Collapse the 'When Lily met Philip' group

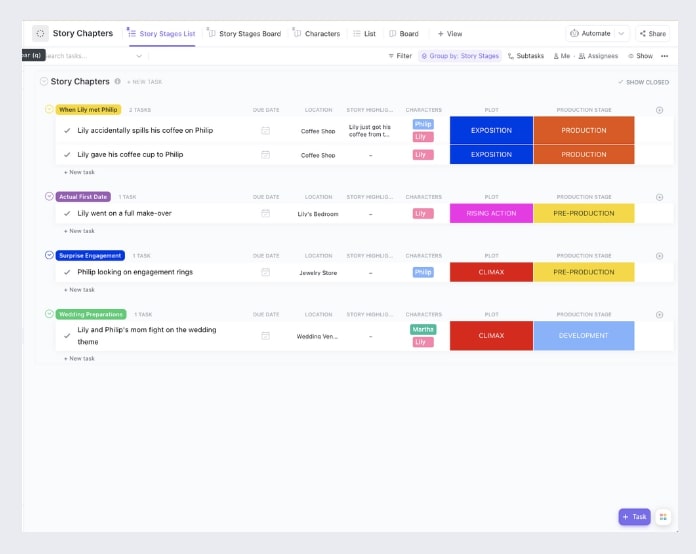pos(49,109)
